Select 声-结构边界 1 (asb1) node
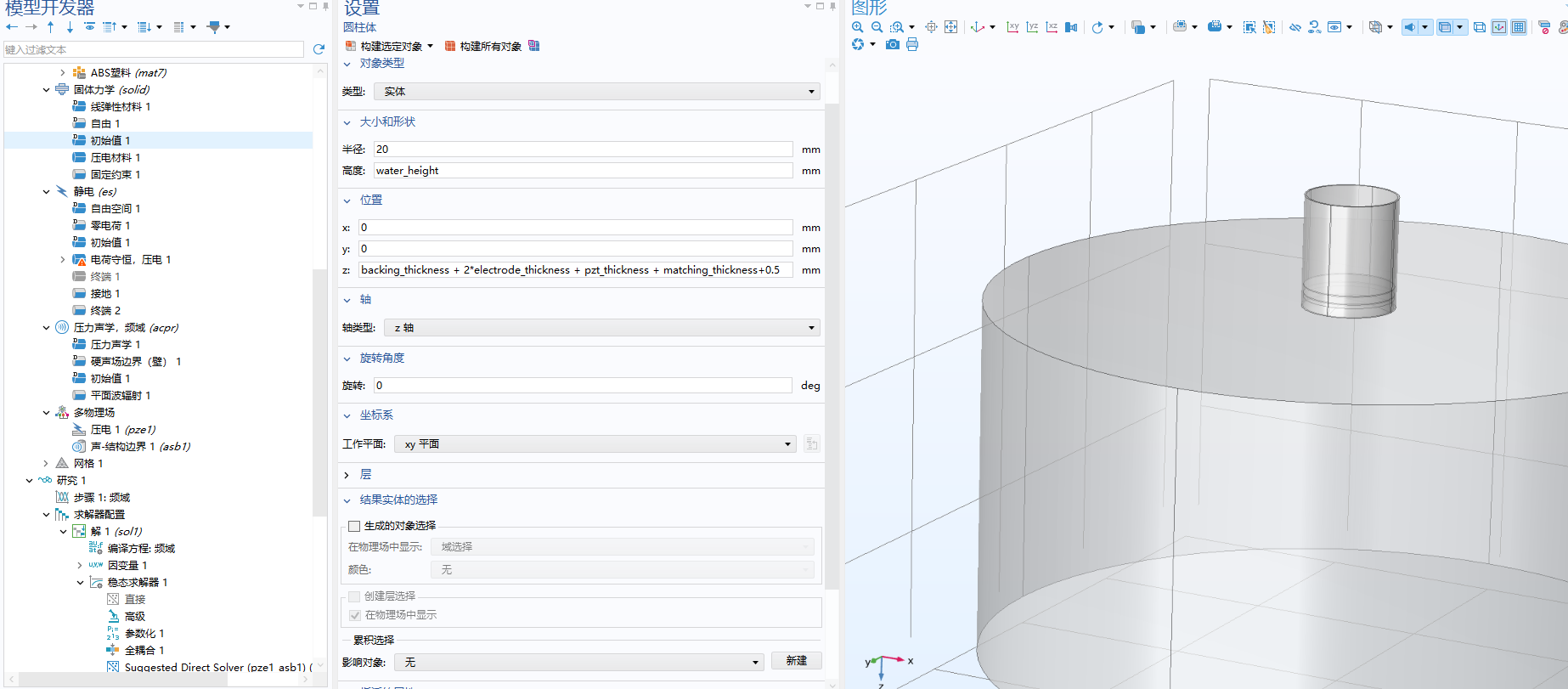1568x689 pixels. coord(140,446)
